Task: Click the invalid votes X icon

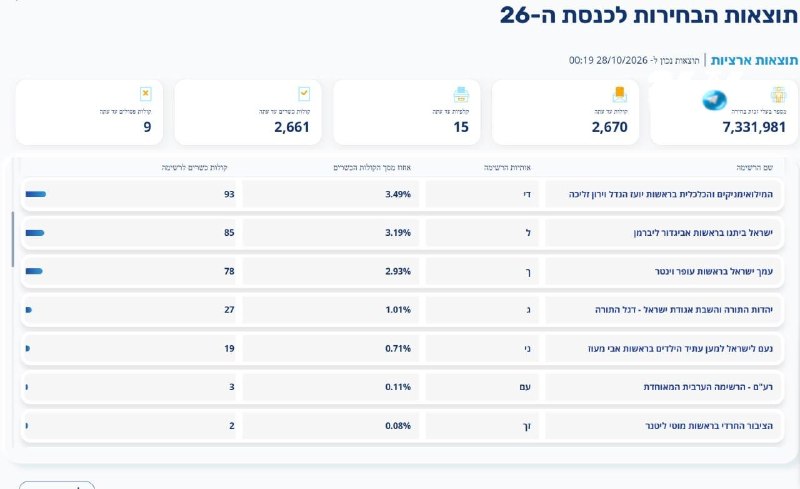Action: click(146, 94)
